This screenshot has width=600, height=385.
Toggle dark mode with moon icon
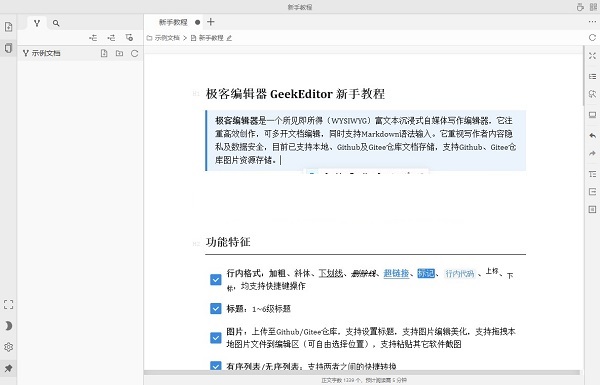[8, 326]
